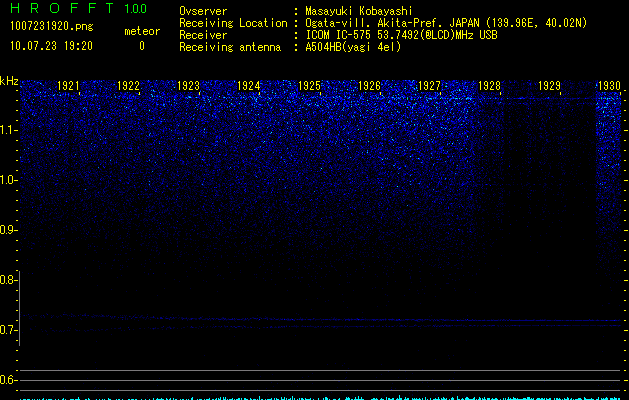
Task: Click the 1928 time marker
Action: [x=489, y=86]
